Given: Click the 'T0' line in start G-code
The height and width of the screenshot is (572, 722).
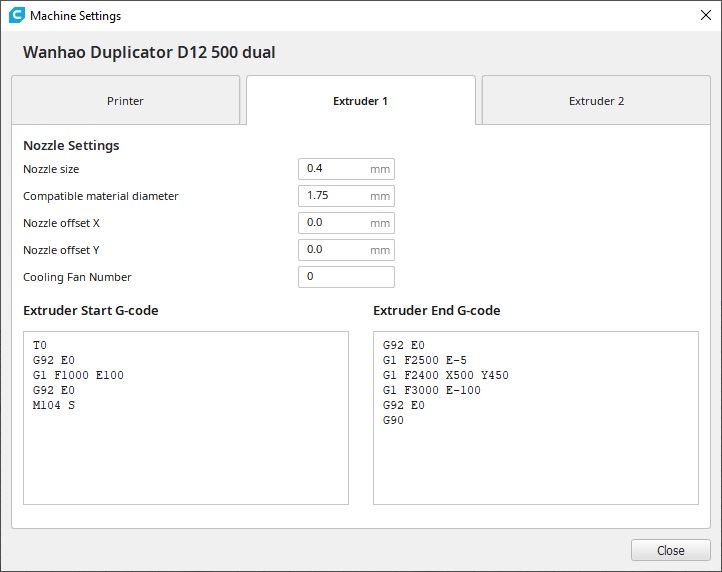Looking at the screenshot, I should 40,345.
